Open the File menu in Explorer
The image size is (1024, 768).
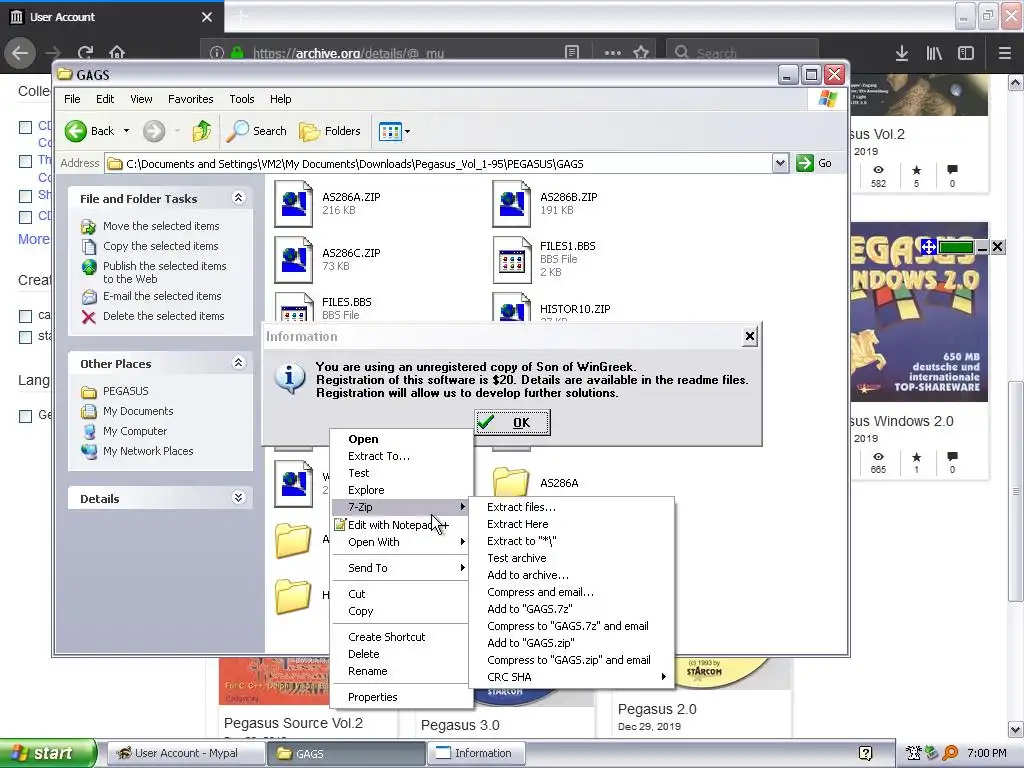[72, 99]
